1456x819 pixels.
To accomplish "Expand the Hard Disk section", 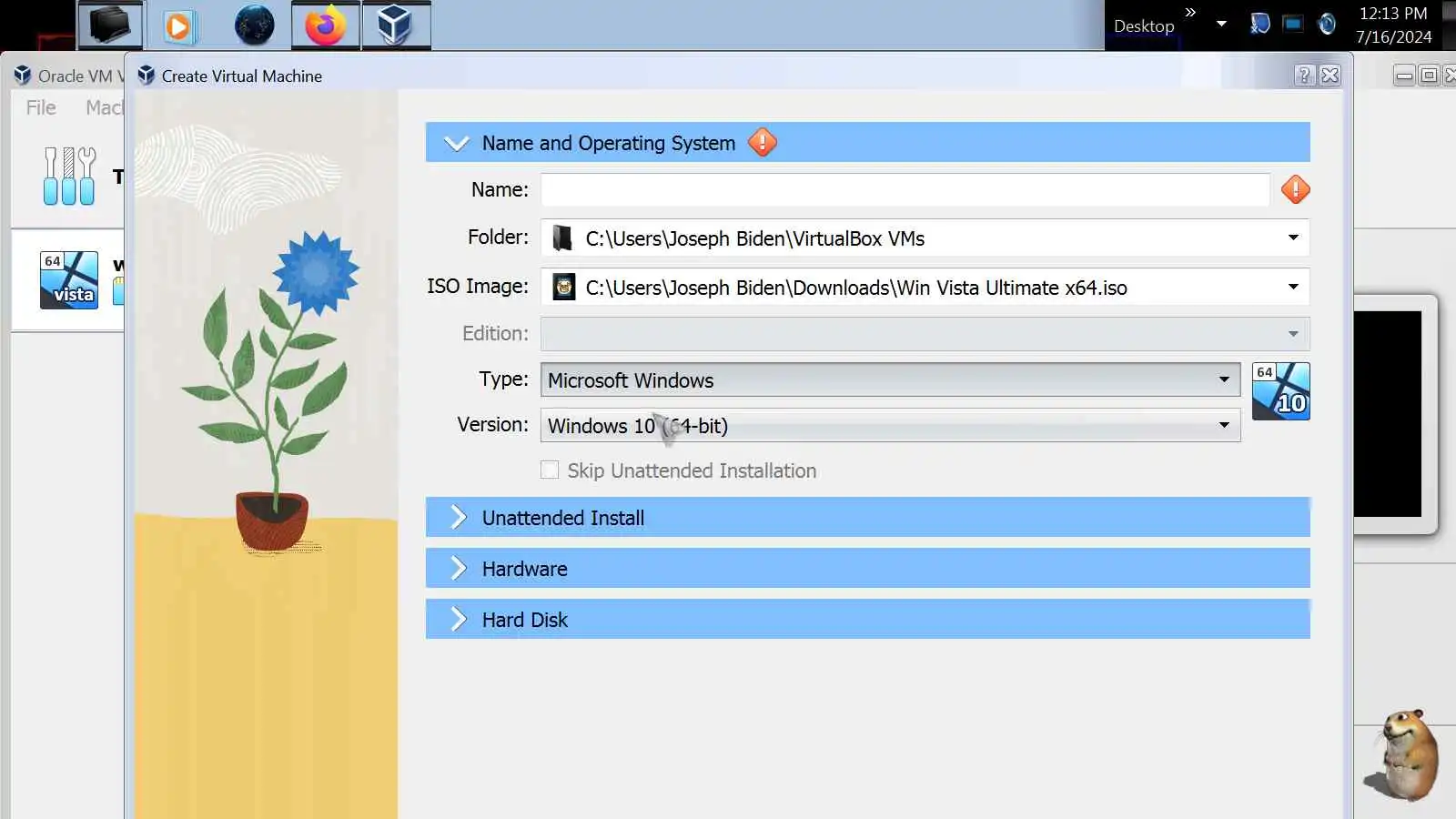I will 458,620.
